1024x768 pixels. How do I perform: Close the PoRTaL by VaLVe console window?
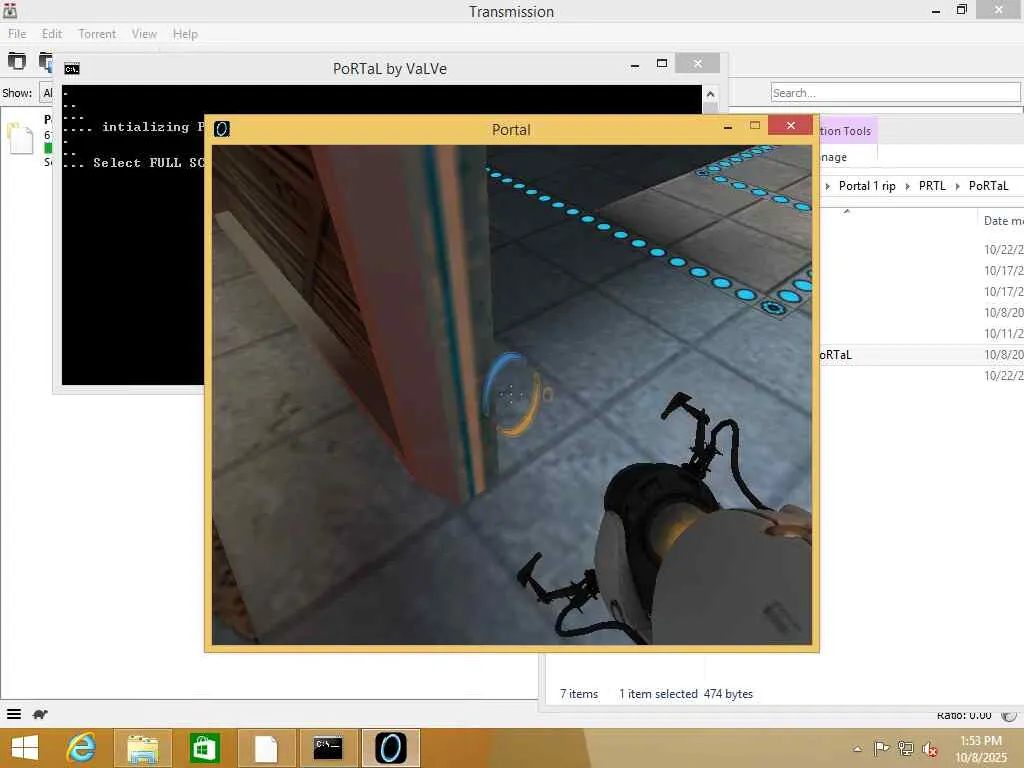click(x=697, y=63)
